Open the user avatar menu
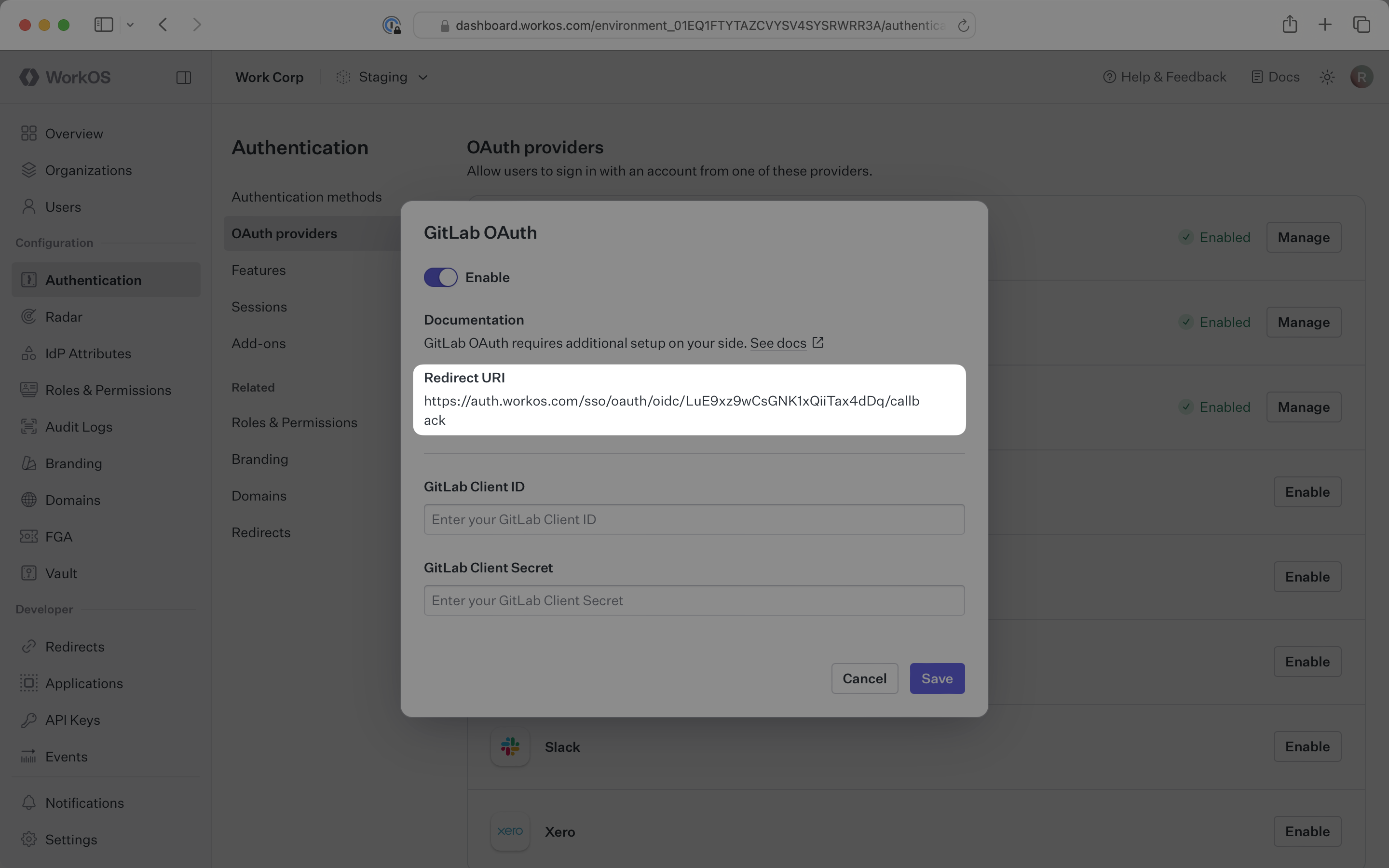Screen dimensions: 1389x868 pos(1362,76)
